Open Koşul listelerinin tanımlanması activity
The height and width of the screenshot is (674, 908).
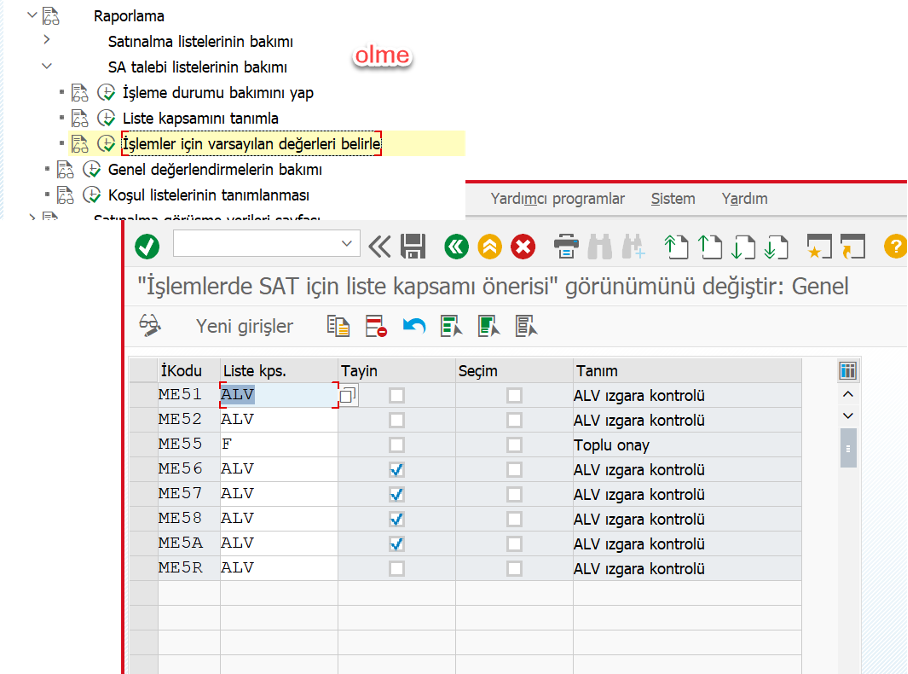pos(208,195)
